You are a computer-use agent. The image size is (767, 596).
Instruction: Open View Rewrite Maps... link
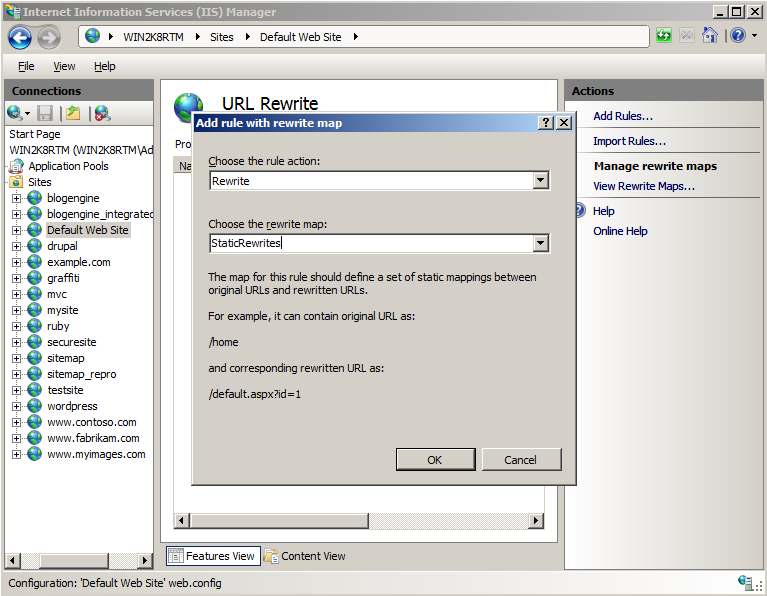coord(644,186)
